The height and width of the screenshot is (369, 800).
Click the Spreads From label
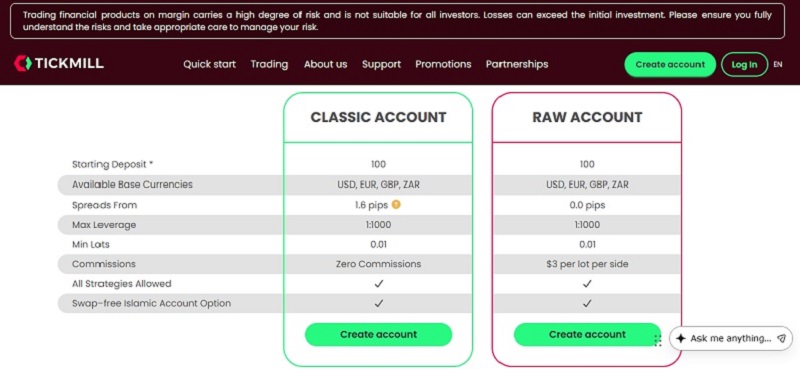click(x=105, y=205)
